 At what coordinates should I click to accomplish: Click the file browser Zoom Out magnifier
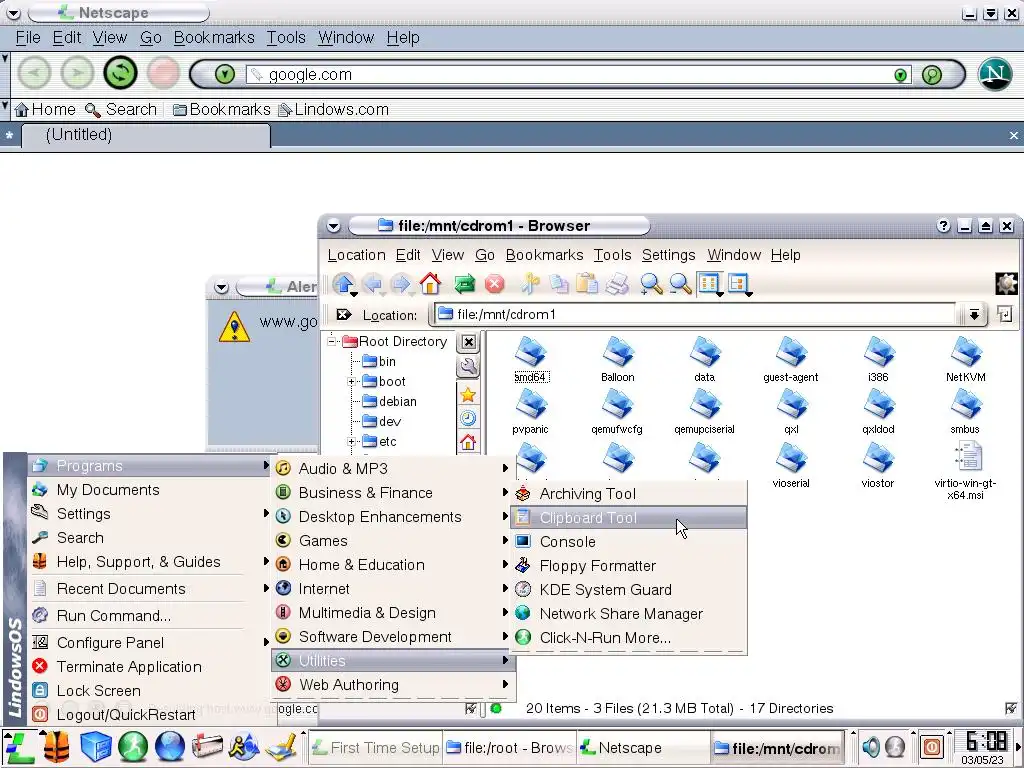point(680,284)
